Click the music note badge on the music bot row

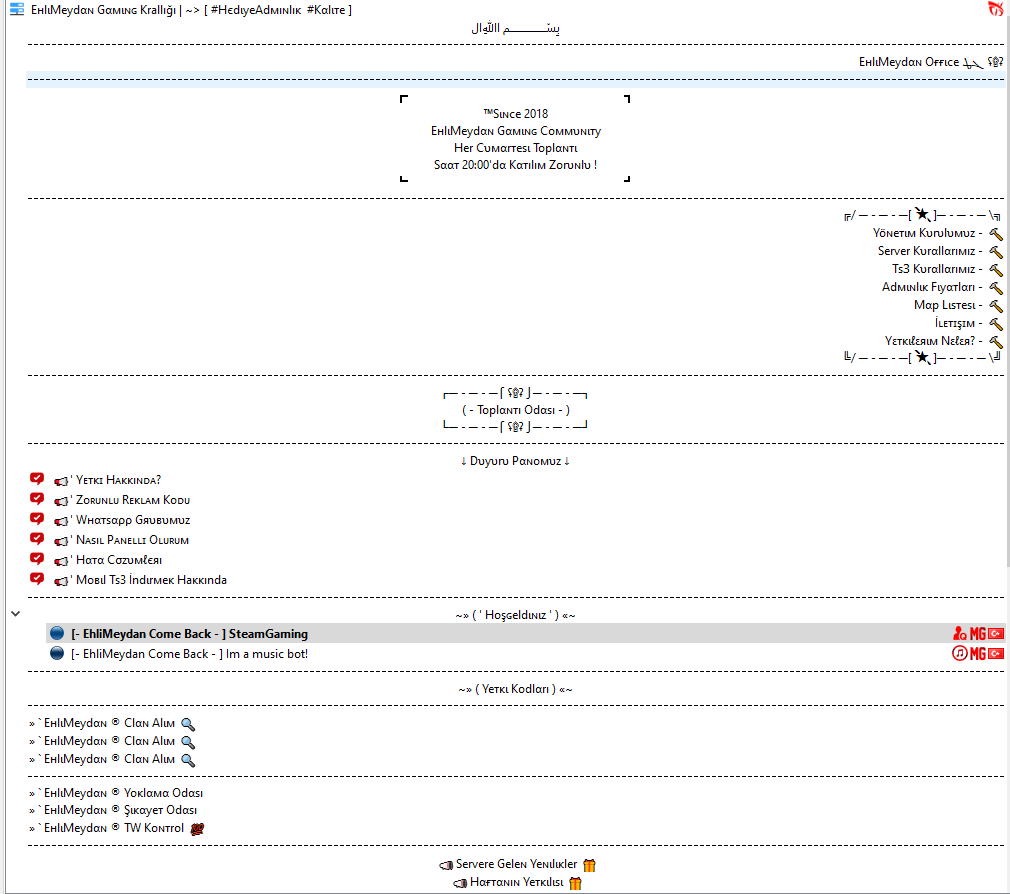tap(960, 653)
